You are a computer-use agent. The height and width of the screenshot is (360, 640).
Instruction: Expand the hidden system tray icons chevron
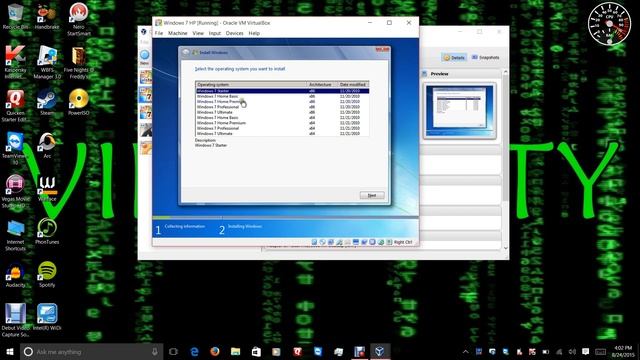click(x=465, y=351)
